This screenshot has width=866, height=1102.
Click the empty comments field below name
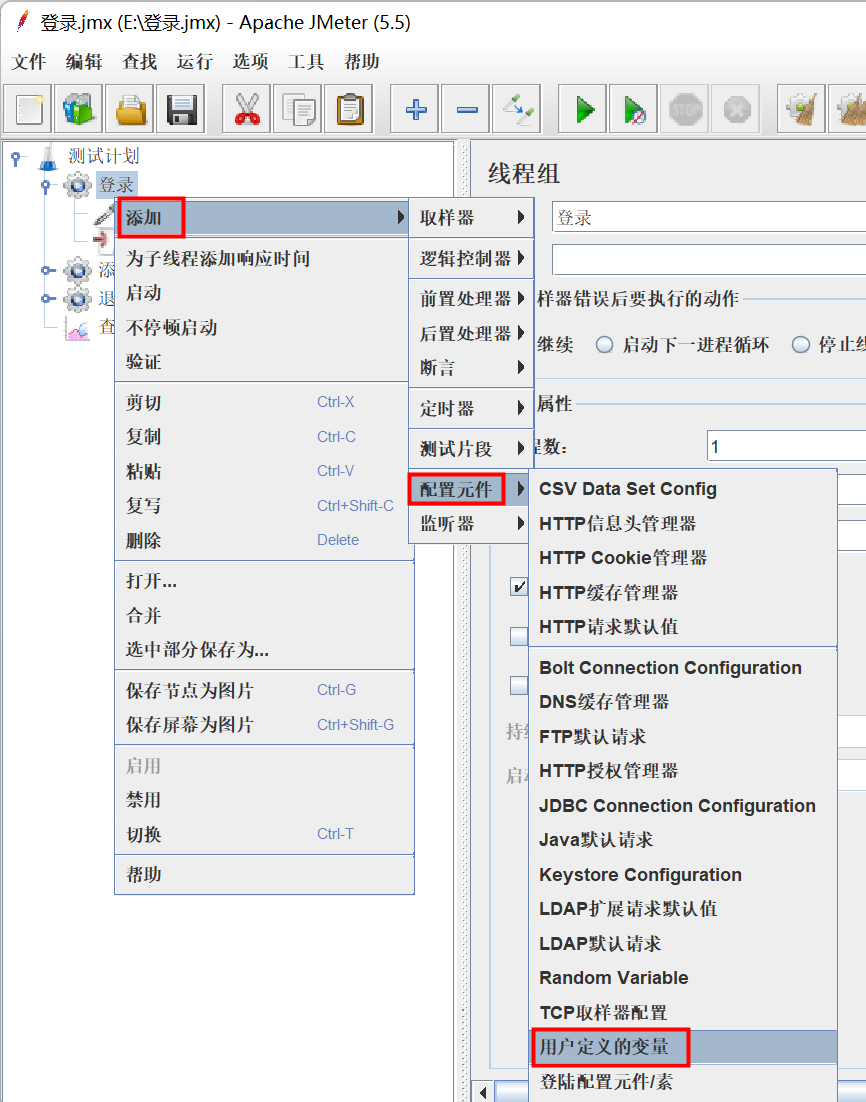pyautogui.click(x=709, y=259)
